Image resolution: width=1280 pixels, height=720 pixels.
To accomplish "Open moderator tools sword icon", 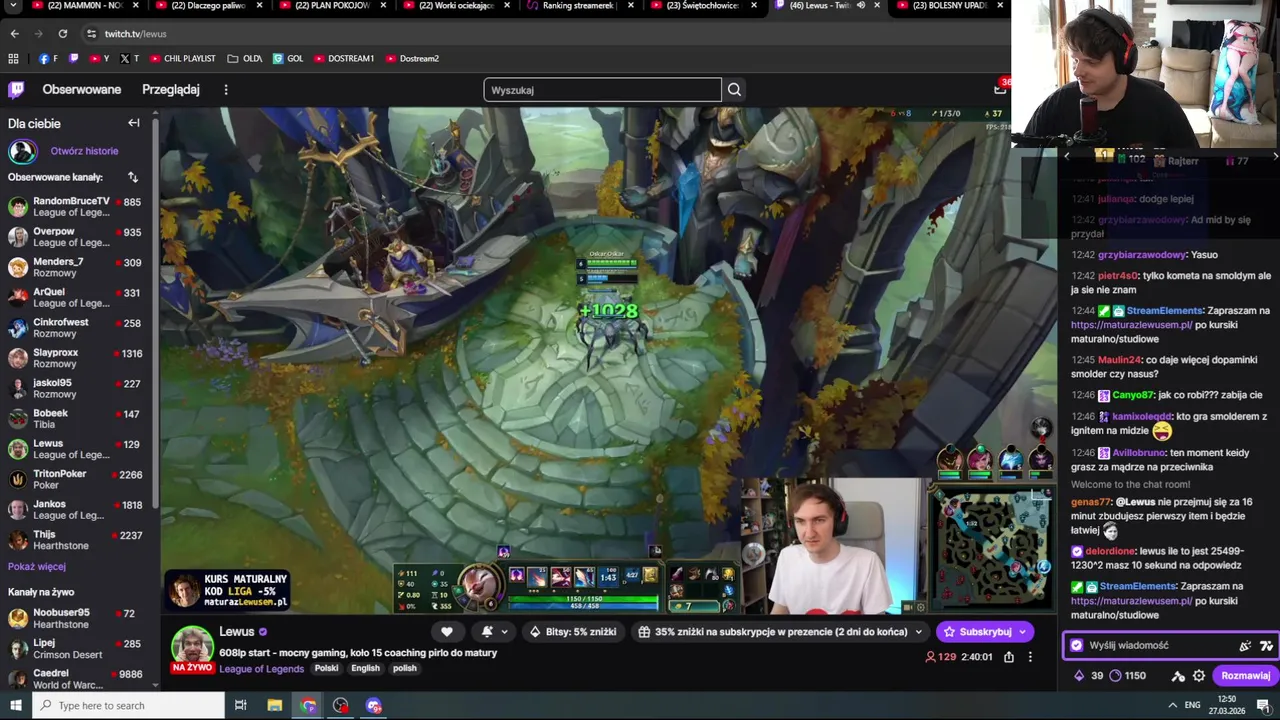I will 1178,676.
